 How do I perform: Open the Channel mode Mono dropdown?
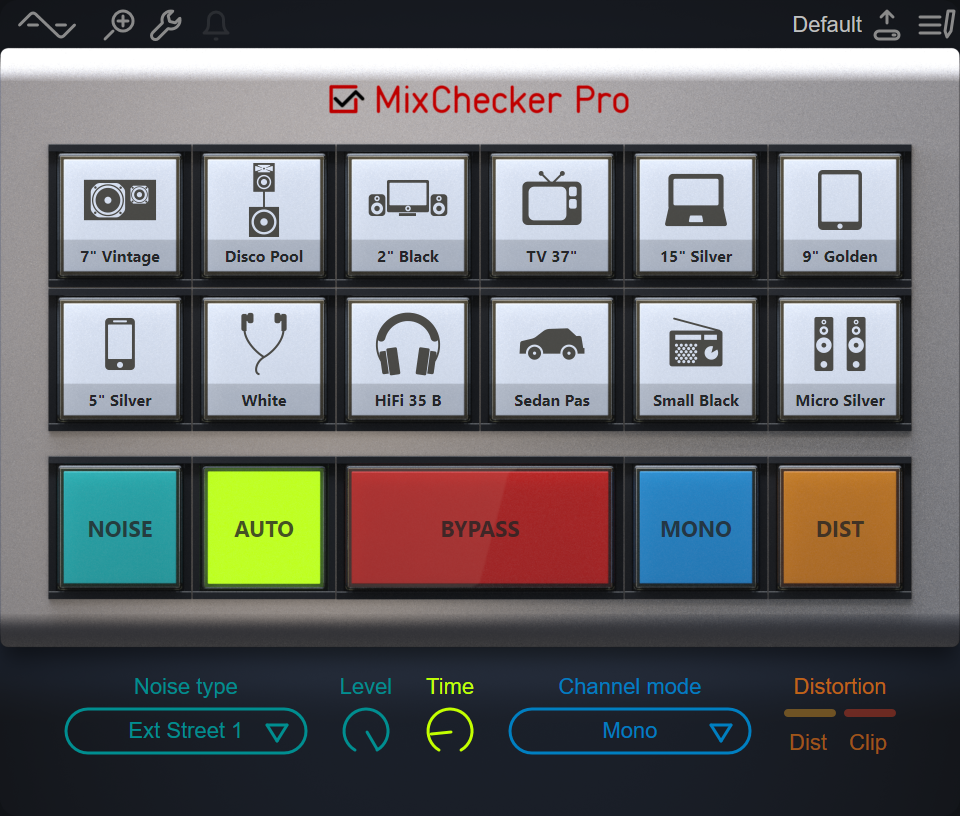point(629,731)
